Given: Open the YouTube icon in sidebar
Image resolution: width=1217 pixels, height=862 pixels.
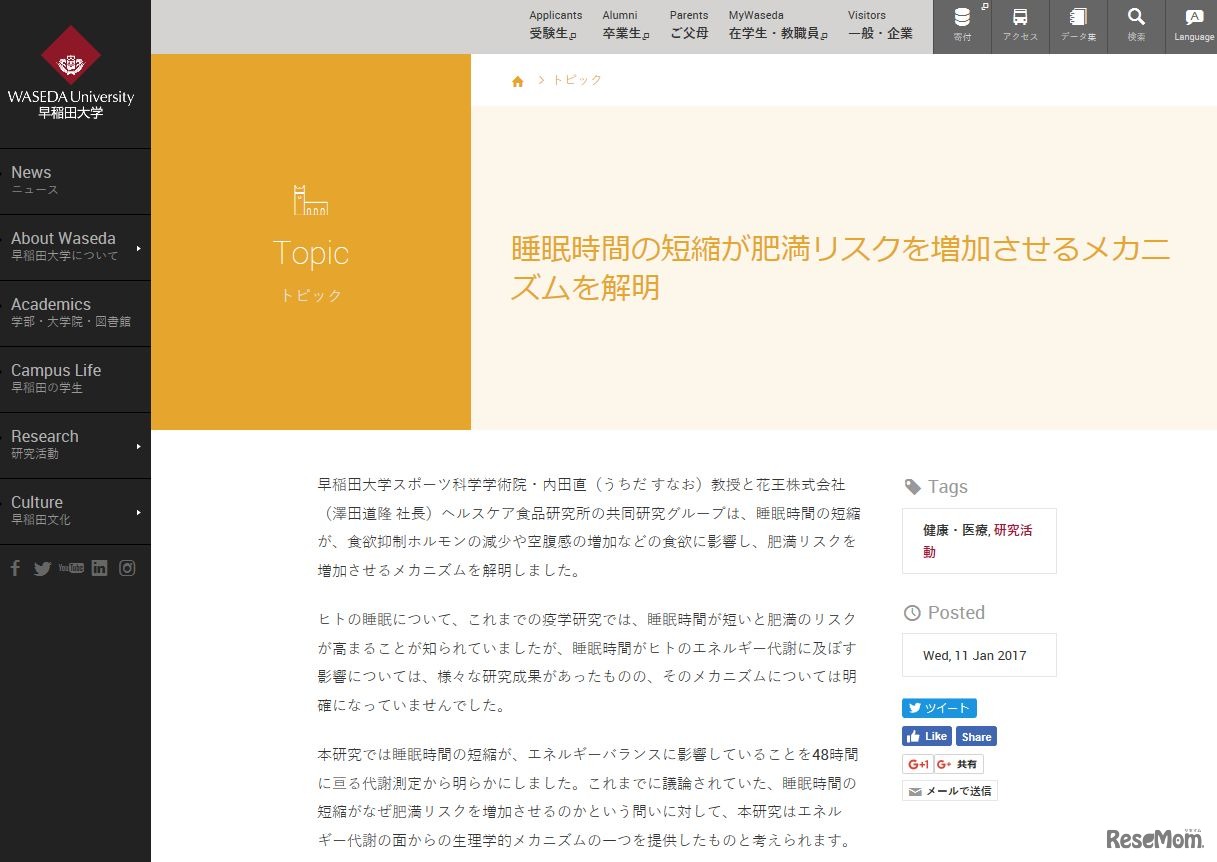Looking at the screenshot, I should pyautogui.click(x=71, y=568).
